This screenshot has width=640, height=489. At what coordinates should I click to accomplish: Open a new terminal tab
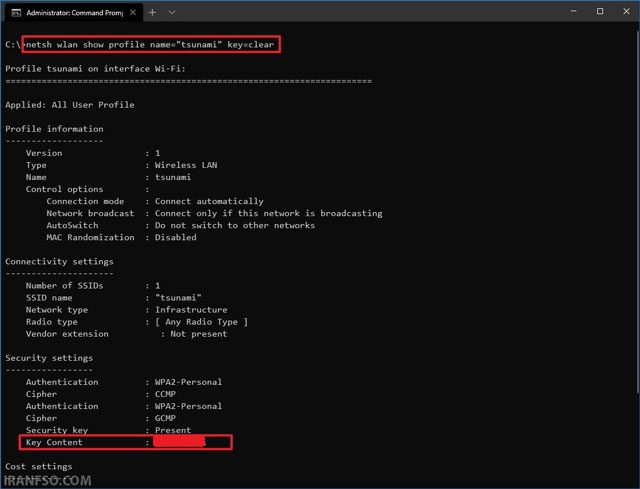tap(152, 12)
